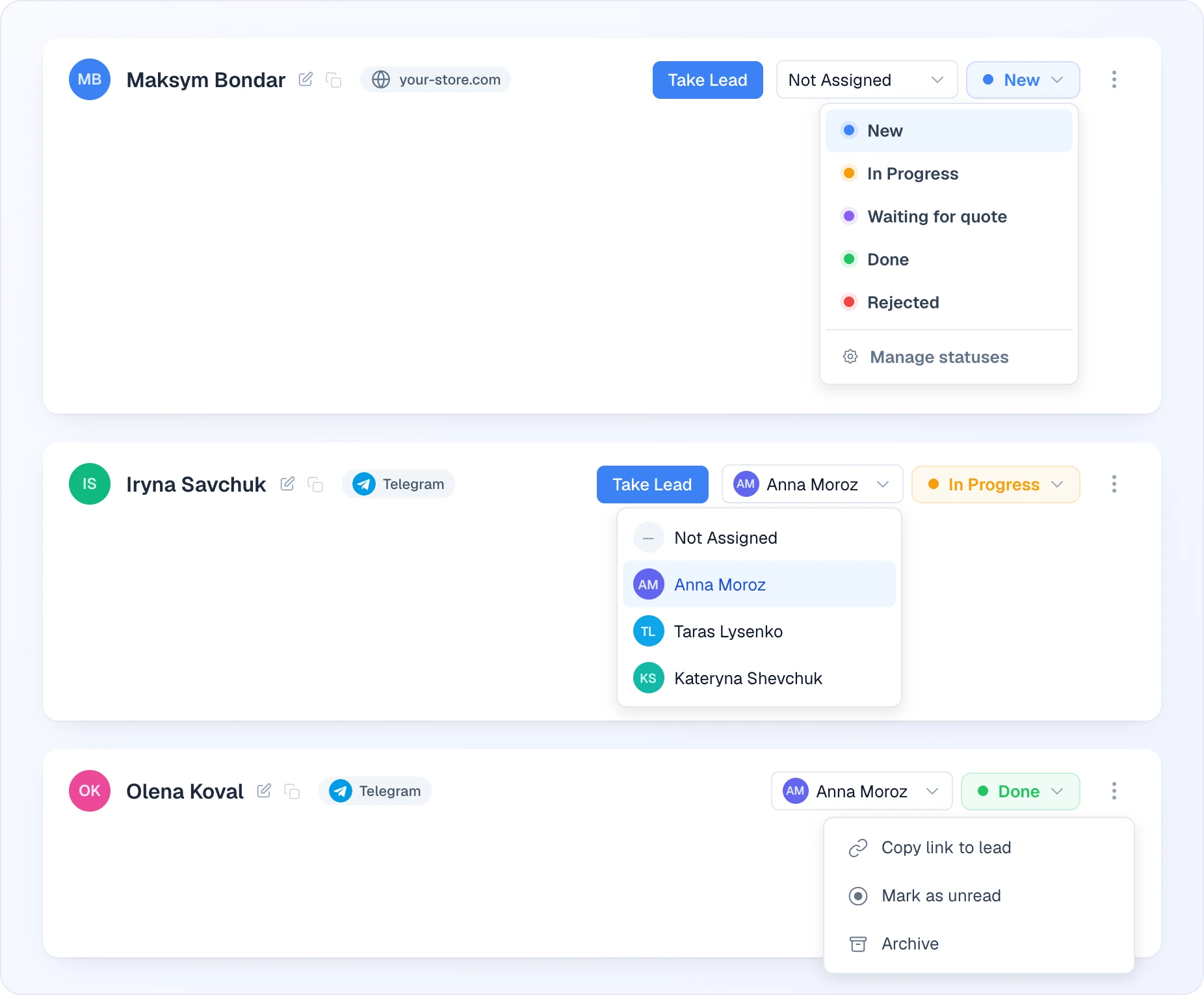The image size is (1204, 995).
Task: Open the three-dot menu for Olena Koval
Action: pos(1114,791)
